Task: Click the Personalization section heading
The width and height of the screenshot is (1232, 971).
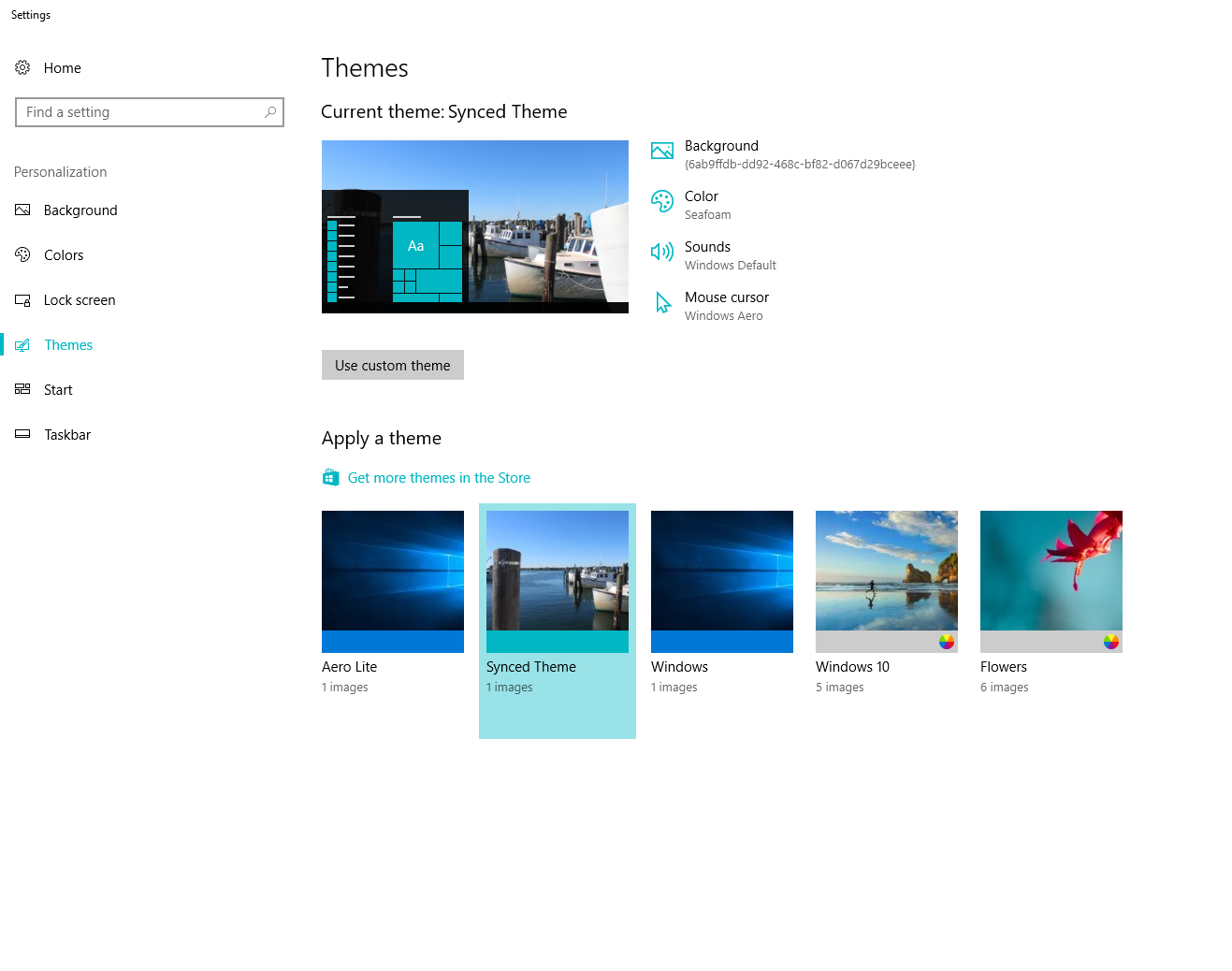Action: click(61, 172)
